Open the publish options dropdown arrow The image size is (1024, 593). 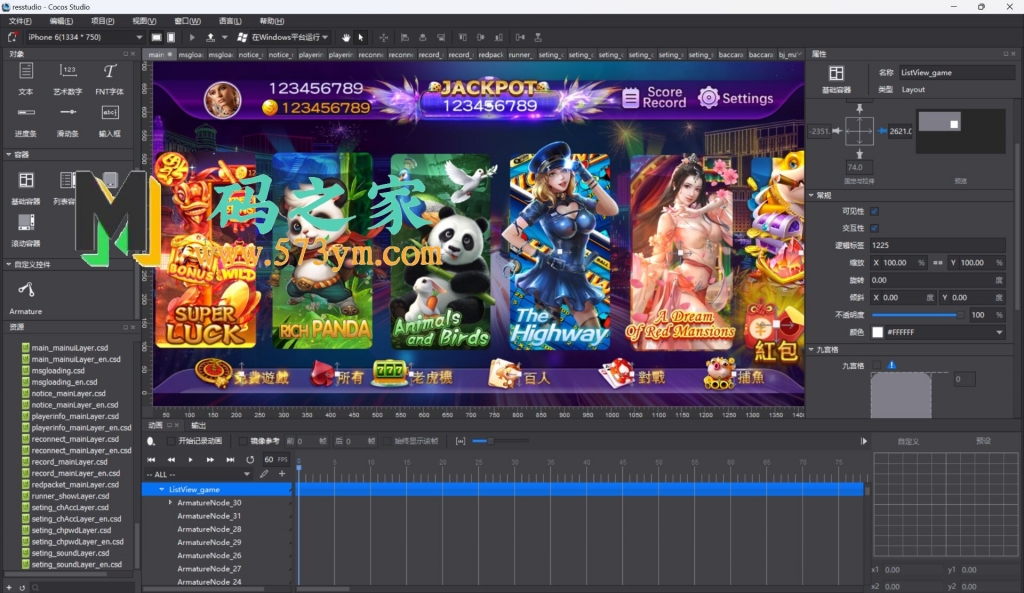pos(225,37)
